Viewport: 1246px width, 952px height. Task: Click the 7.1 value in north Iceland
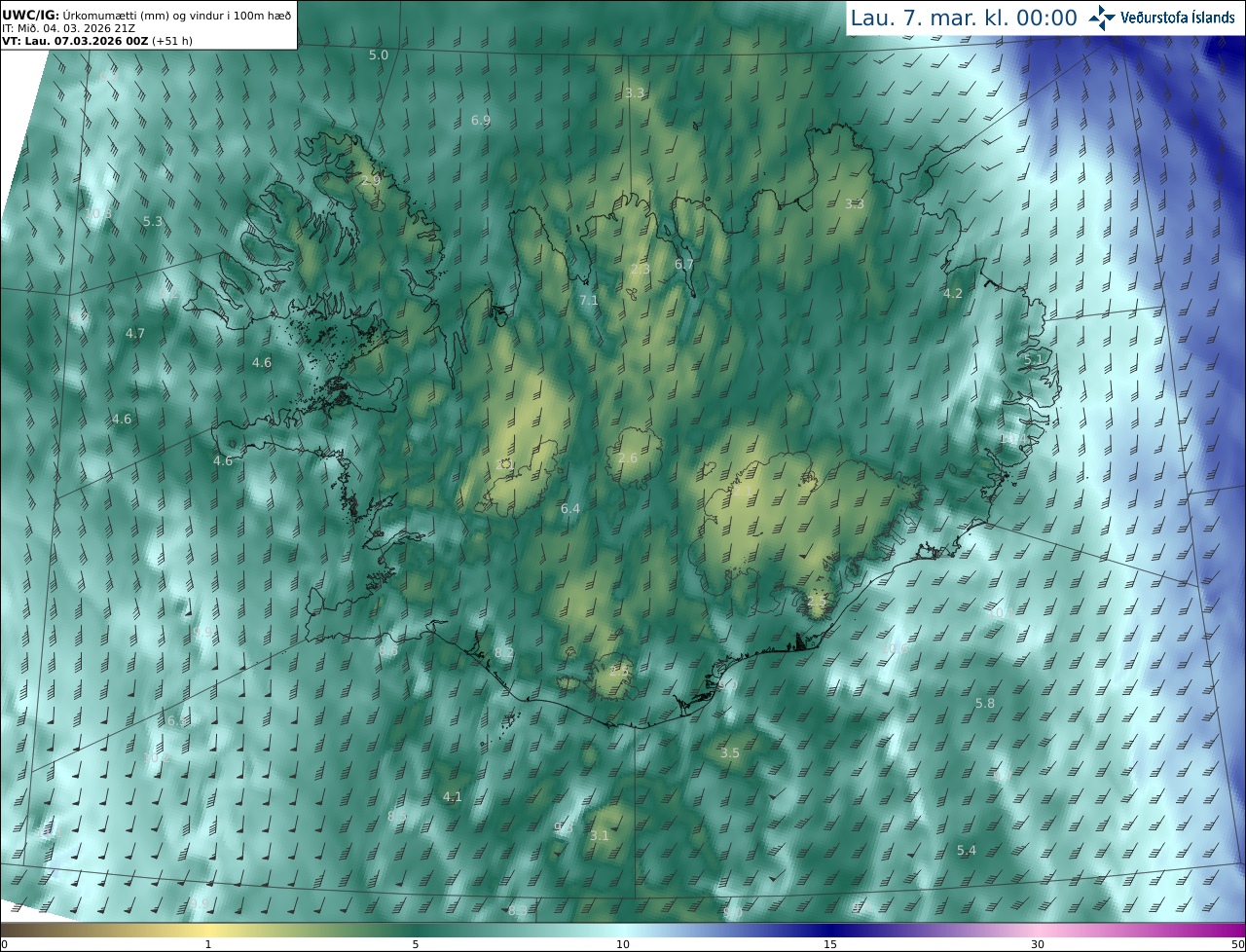(x=589, y=301)
